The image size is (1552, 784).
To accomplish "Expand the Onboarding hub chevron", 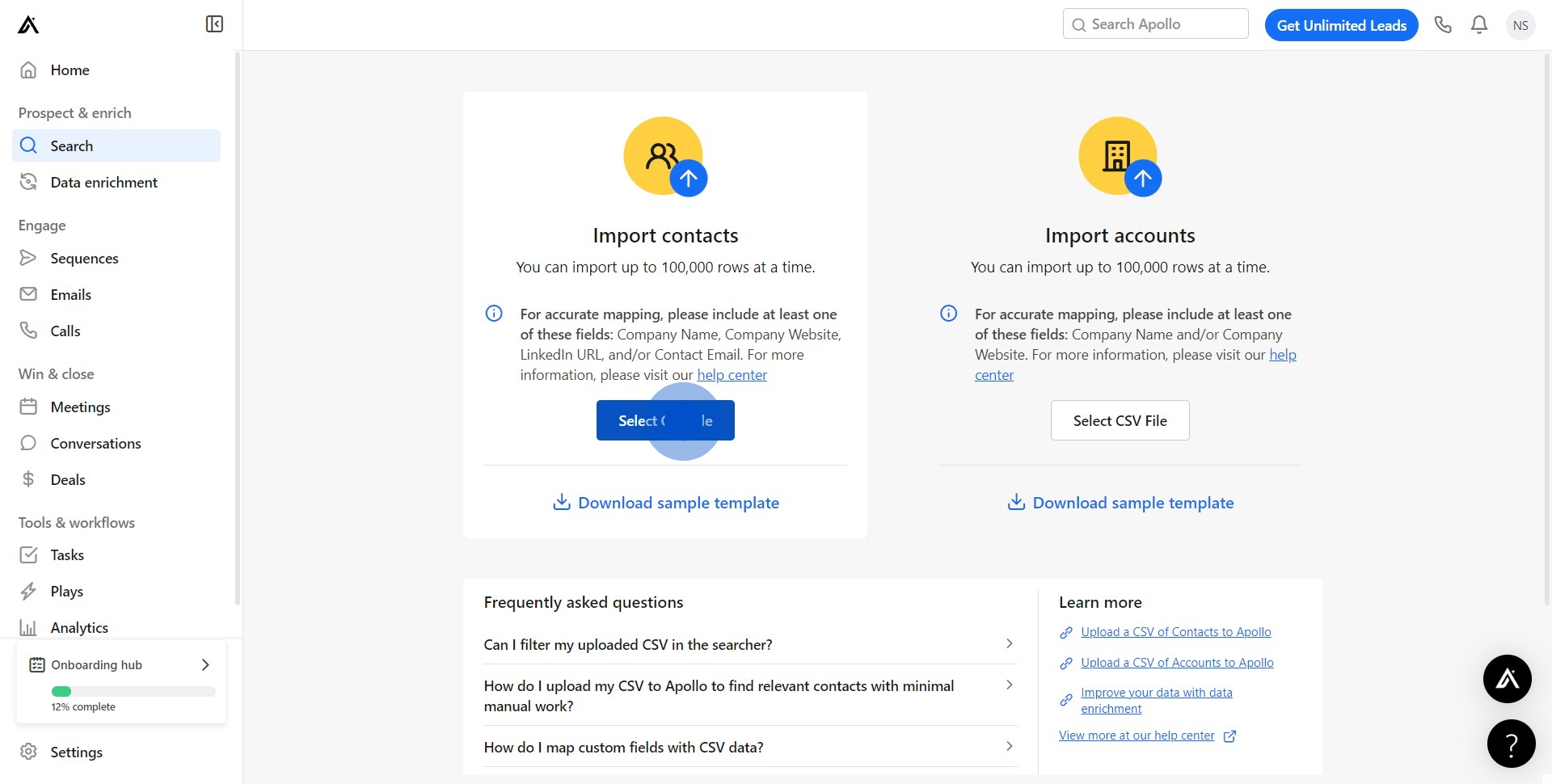I will pos(205,664).
